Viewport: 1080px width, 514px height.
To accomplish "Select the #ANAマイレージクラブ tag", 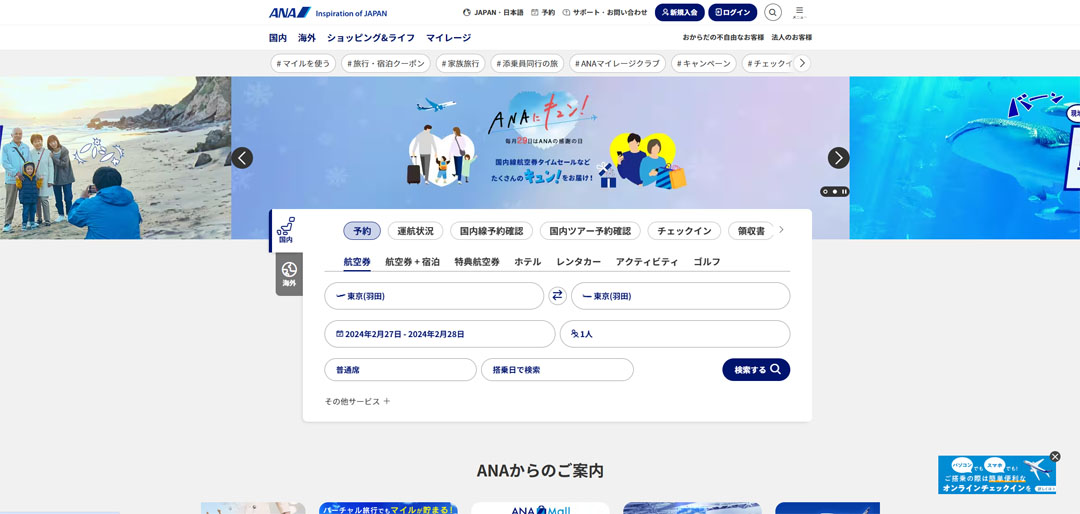I will 618,63.
